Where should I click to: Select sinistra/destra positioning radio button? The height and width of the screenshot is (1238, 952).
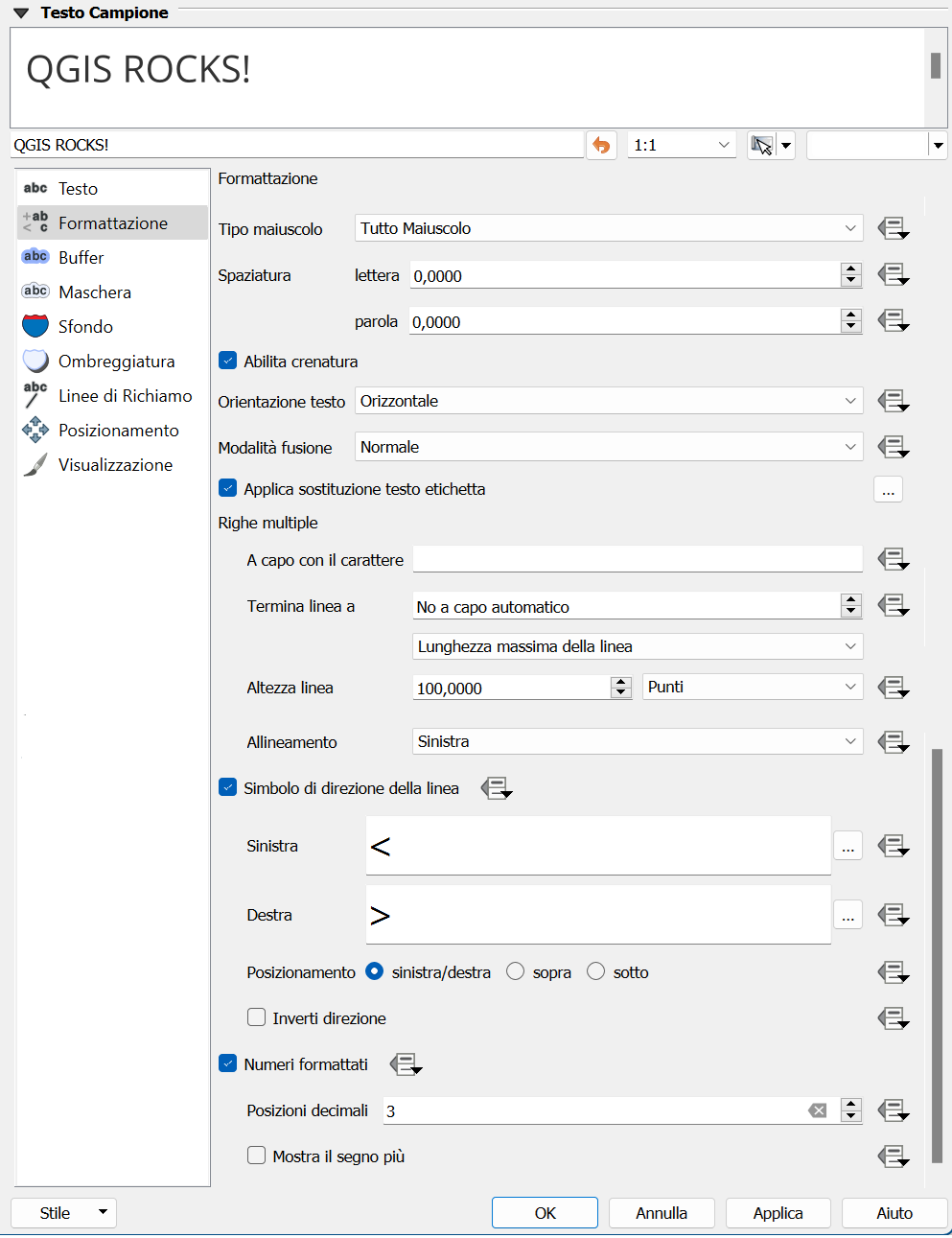[375, 971]
